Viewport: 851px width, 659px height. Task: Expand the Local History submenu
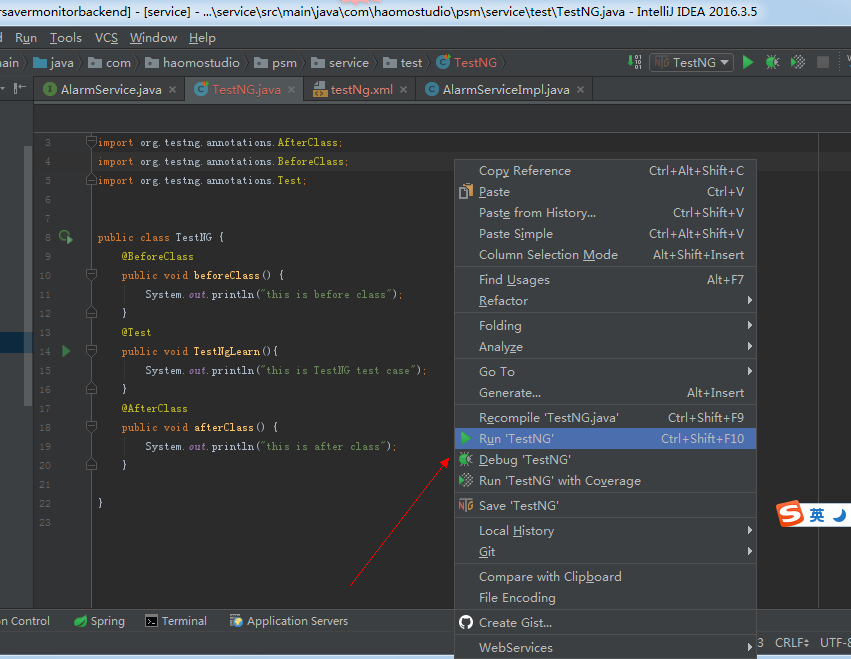(605, 531)
